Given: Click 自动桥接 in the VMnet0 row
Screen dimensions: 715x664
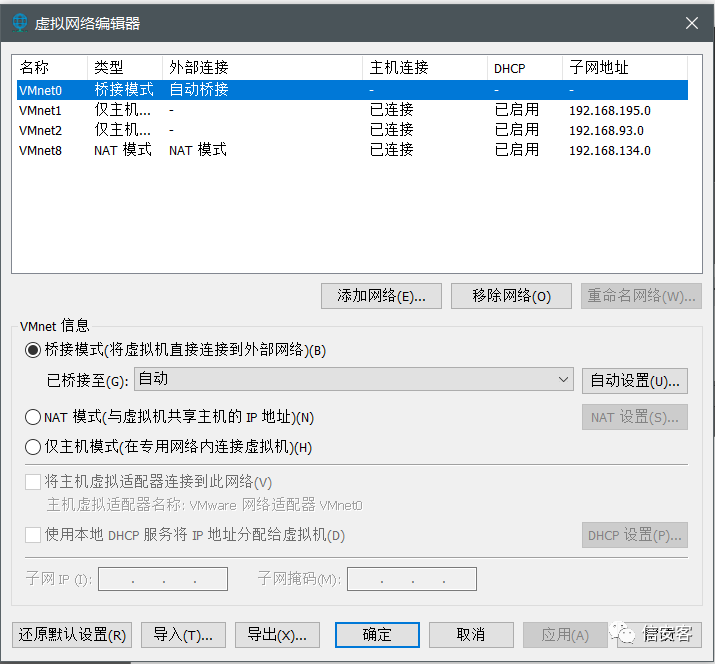Looking at the screenshot, I should (x=199, y=89).
